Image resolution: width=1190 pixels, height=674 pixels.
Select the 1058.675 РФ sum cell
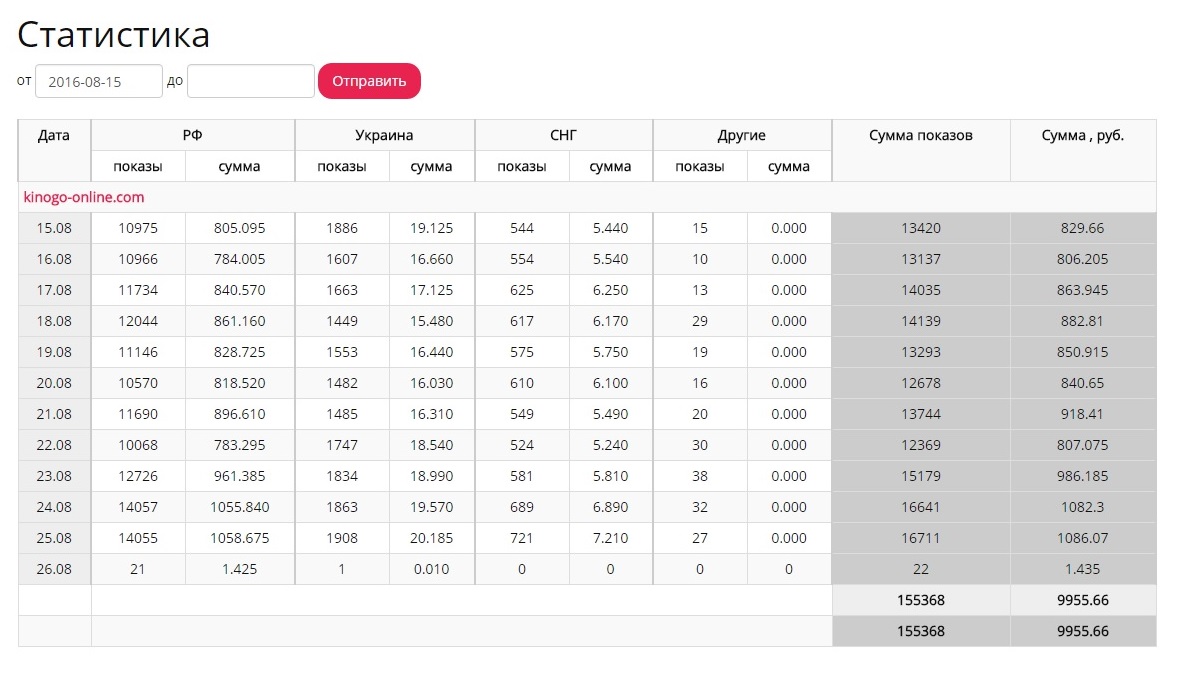[240, 538]
